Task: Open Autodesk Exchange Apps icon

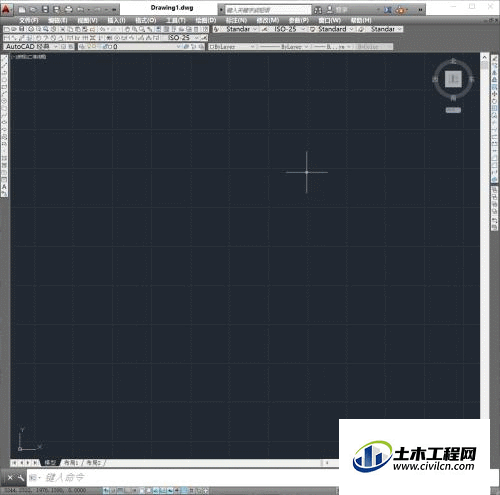Action: tap(388, 10)
